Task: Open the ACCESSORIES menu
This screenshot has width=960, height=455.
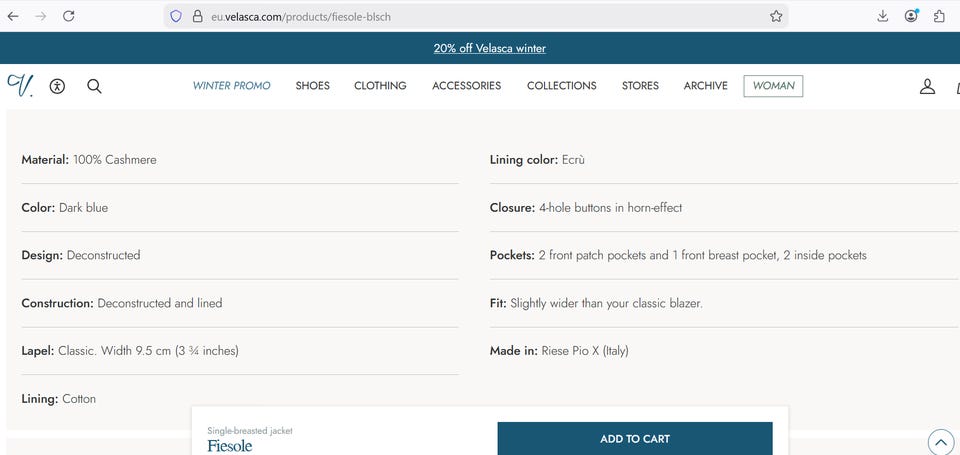Action: tap(466, 86)
